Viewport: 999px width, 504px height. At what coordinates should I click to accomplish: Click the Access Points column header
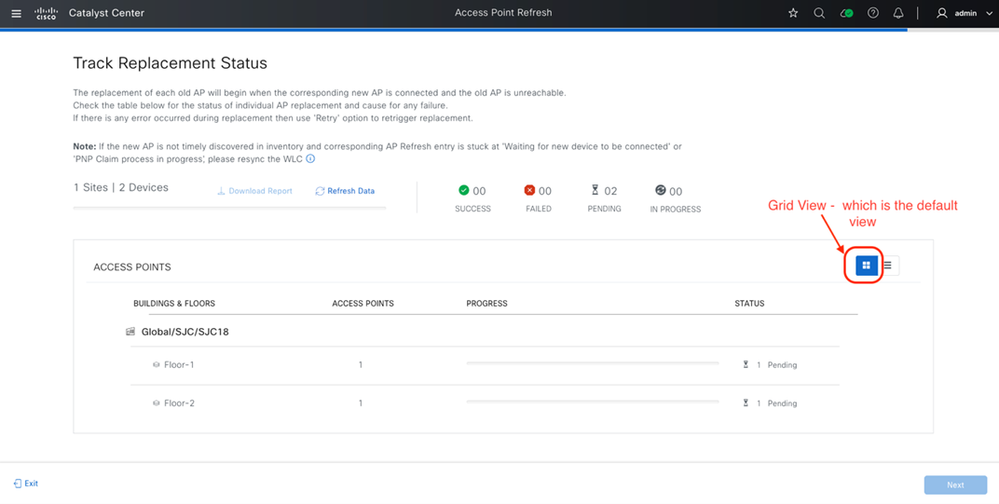click(x=363, y=303)
